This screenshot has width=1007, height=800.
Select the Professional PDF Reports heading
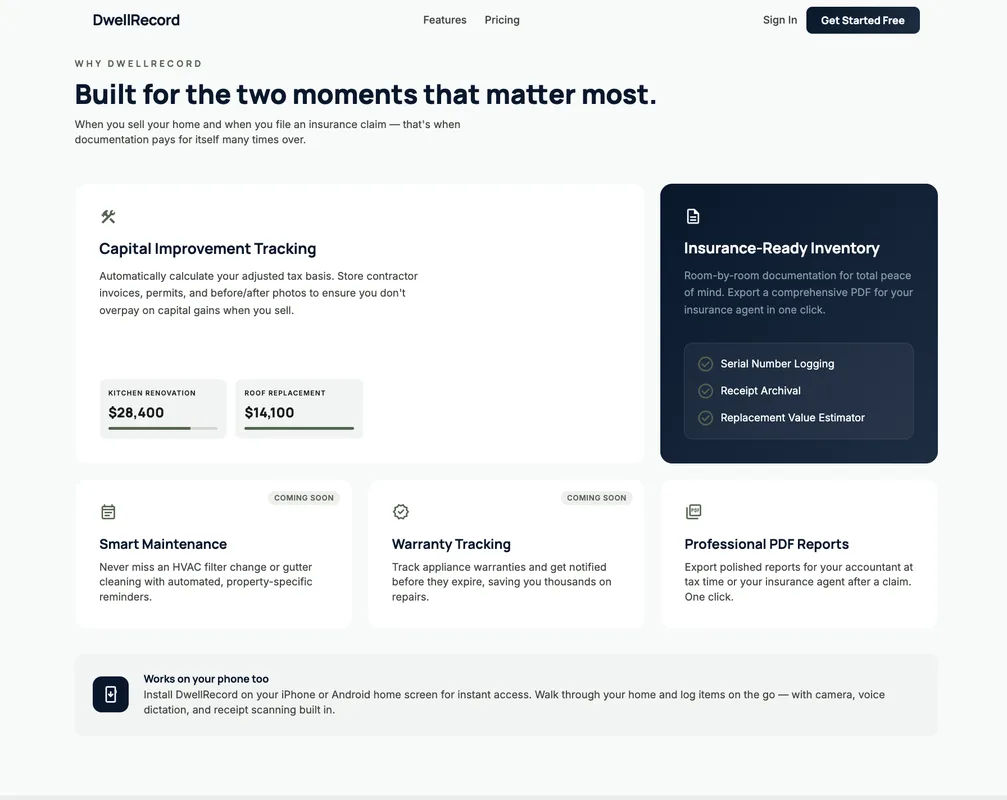click(766, 544)
